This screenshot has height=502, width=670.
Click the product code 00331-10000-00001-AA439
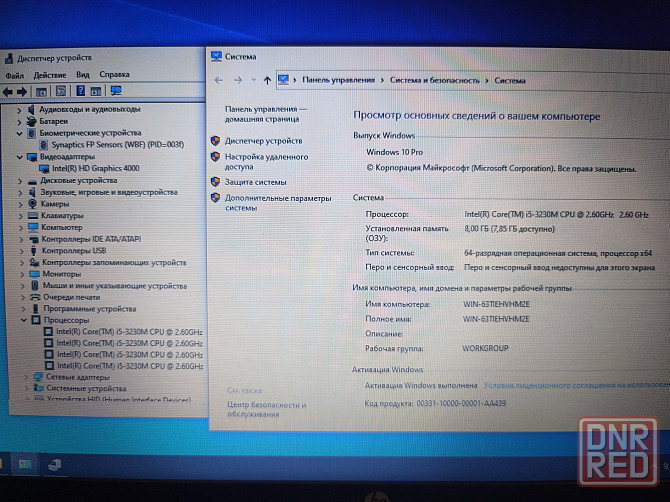(x=461, y=403)
